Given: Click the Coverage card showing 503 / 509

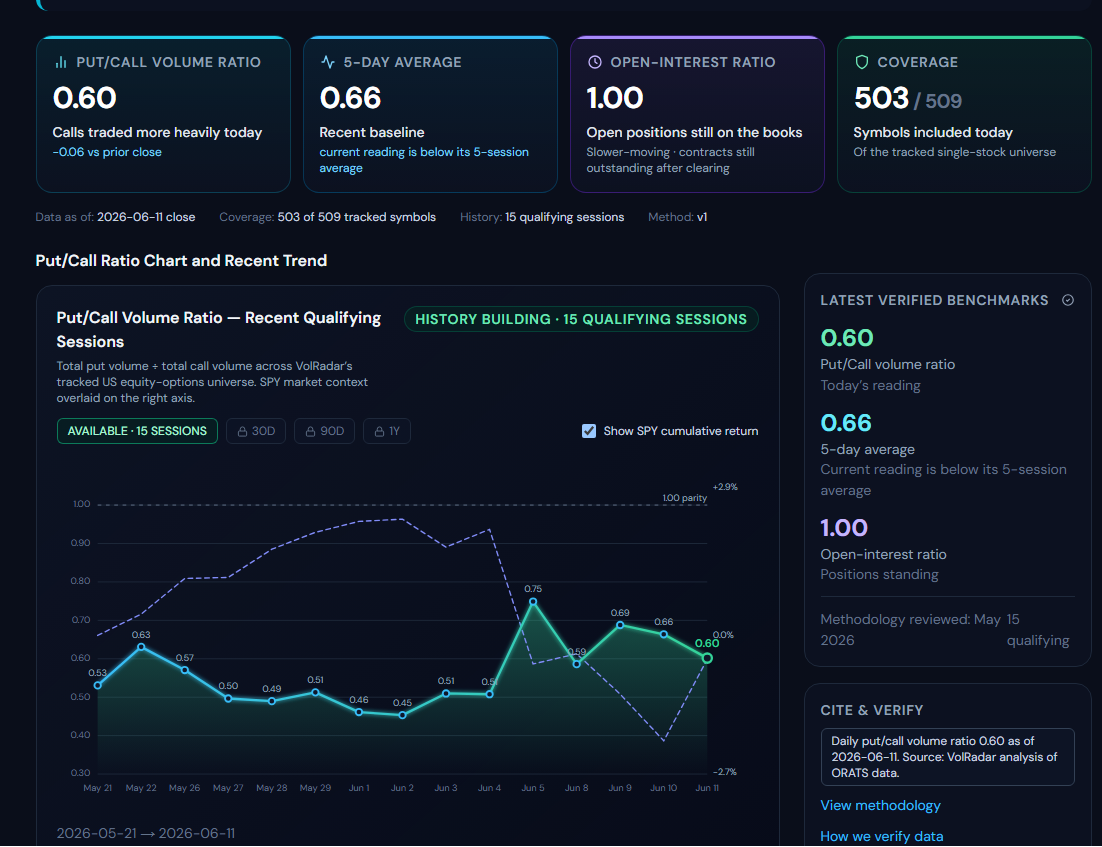Looking at the screenshot, I should pos(964,115).
